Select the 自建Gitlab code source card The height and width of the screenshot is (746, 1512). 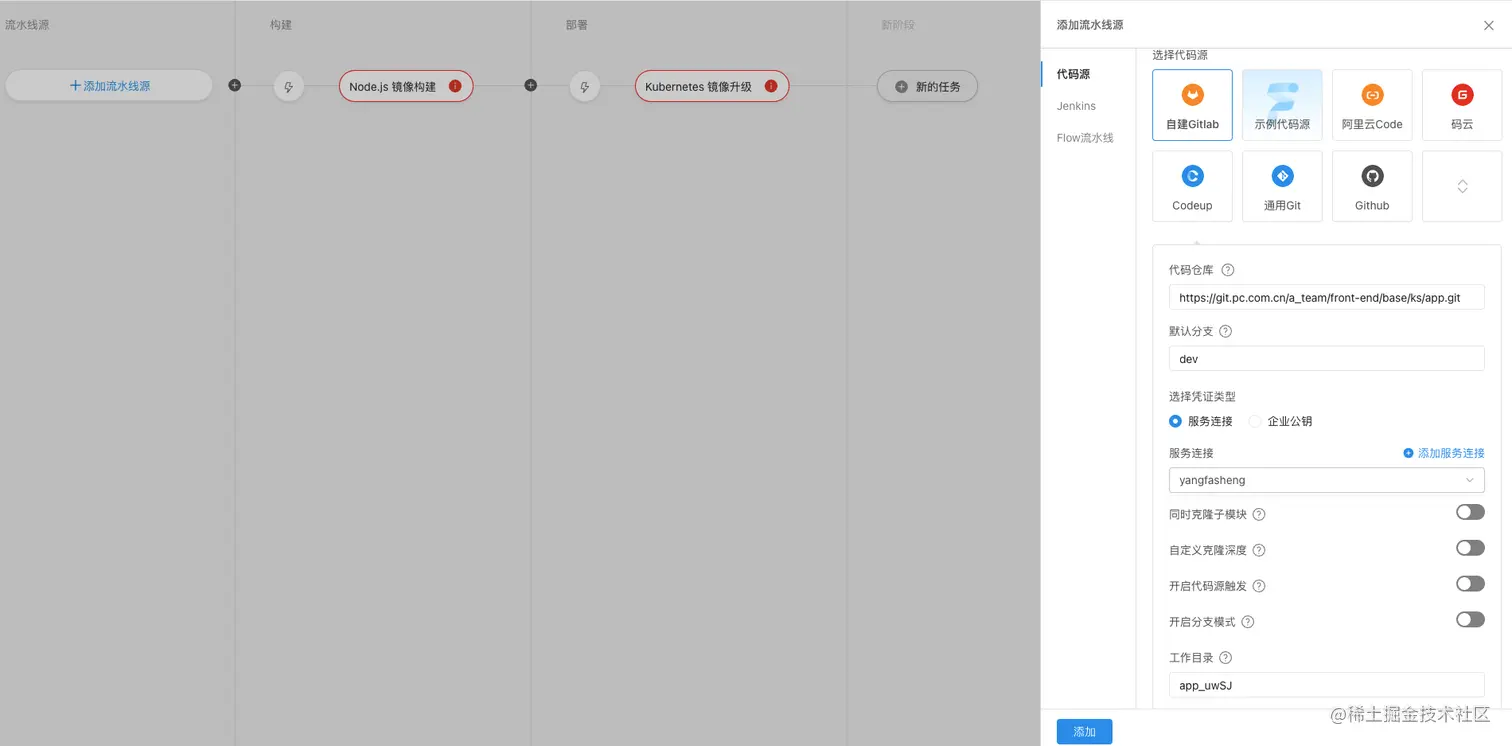click(1192, 105)
